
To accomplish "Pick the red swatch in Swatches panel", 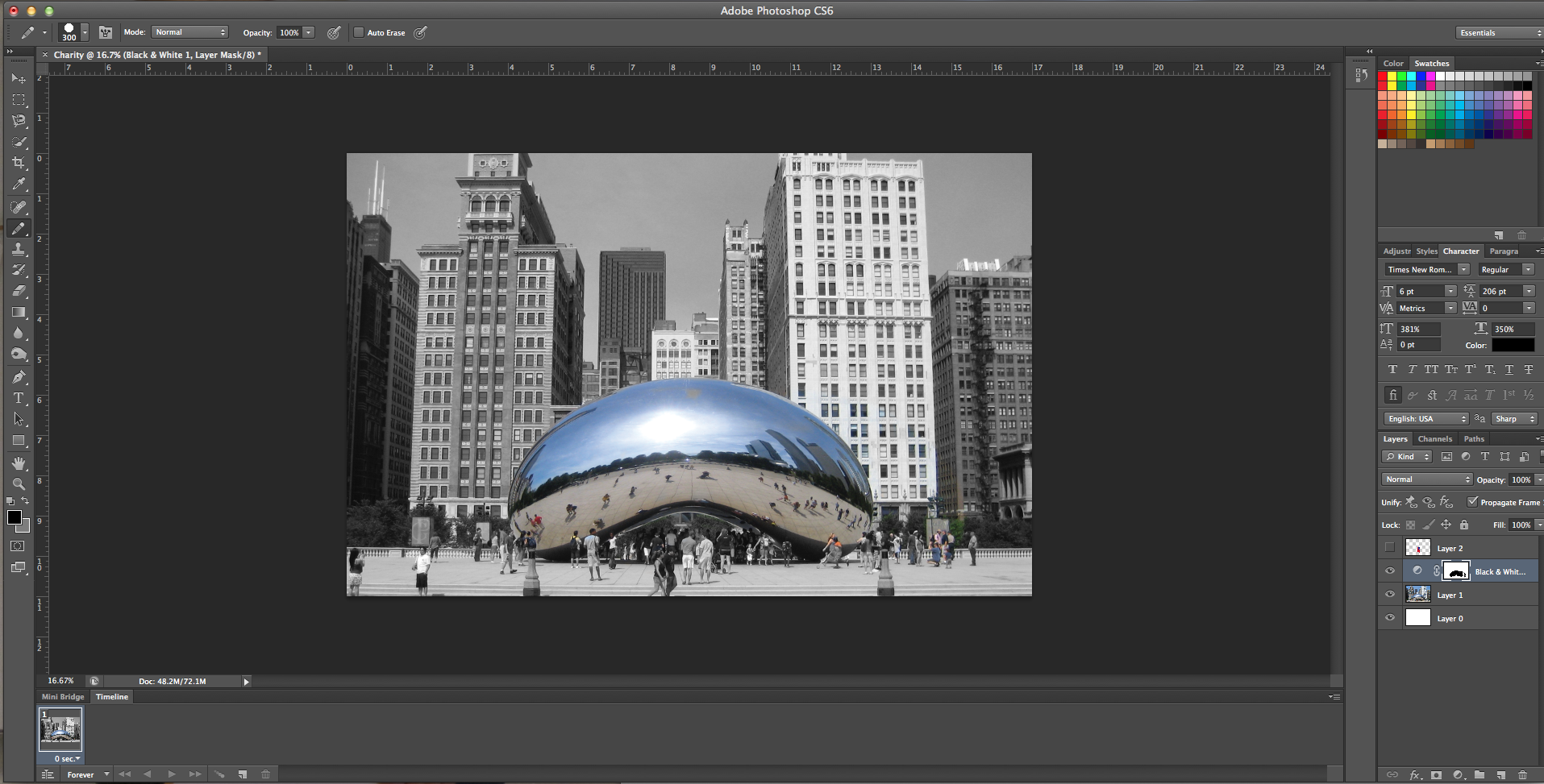I will 1383,76.
